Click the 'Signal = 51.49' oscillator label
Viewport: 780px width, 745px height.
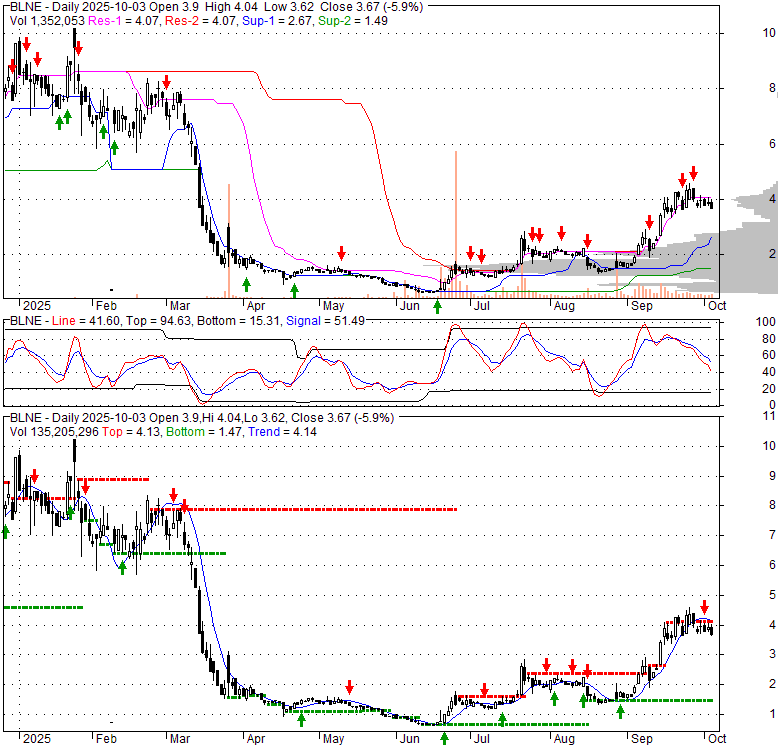pyautogui.click(x=325, y=321)
